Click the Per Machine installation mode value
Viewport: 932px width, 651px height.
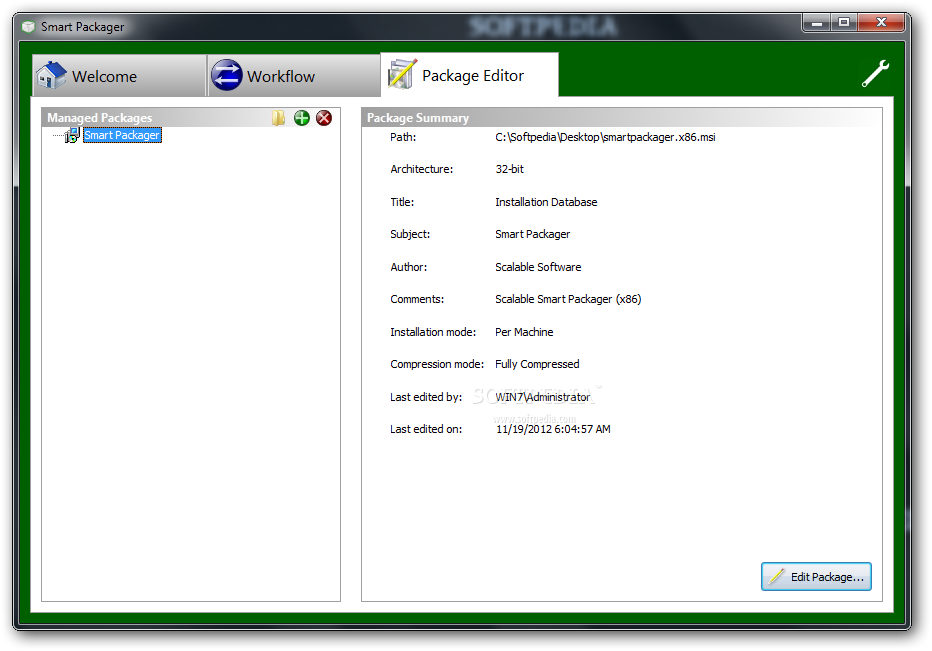coord(524,332)
